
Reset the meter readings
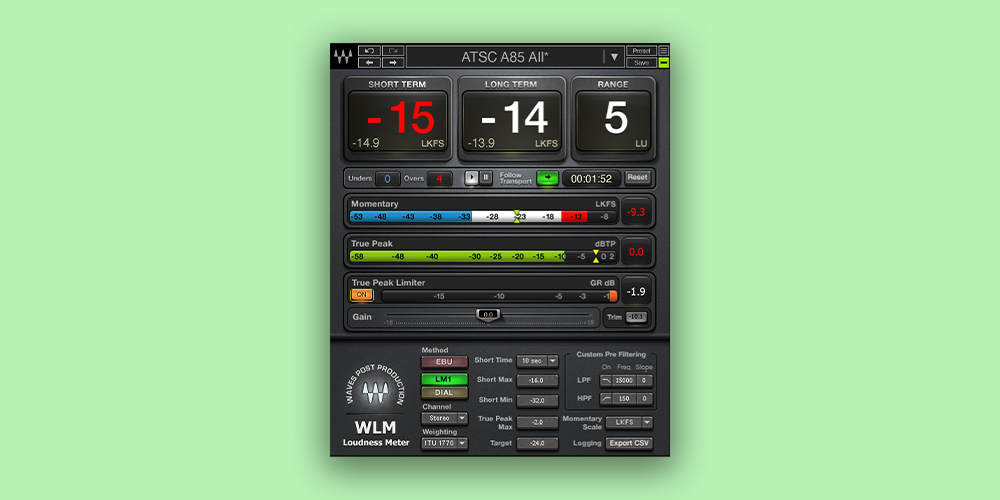[638, 178]
